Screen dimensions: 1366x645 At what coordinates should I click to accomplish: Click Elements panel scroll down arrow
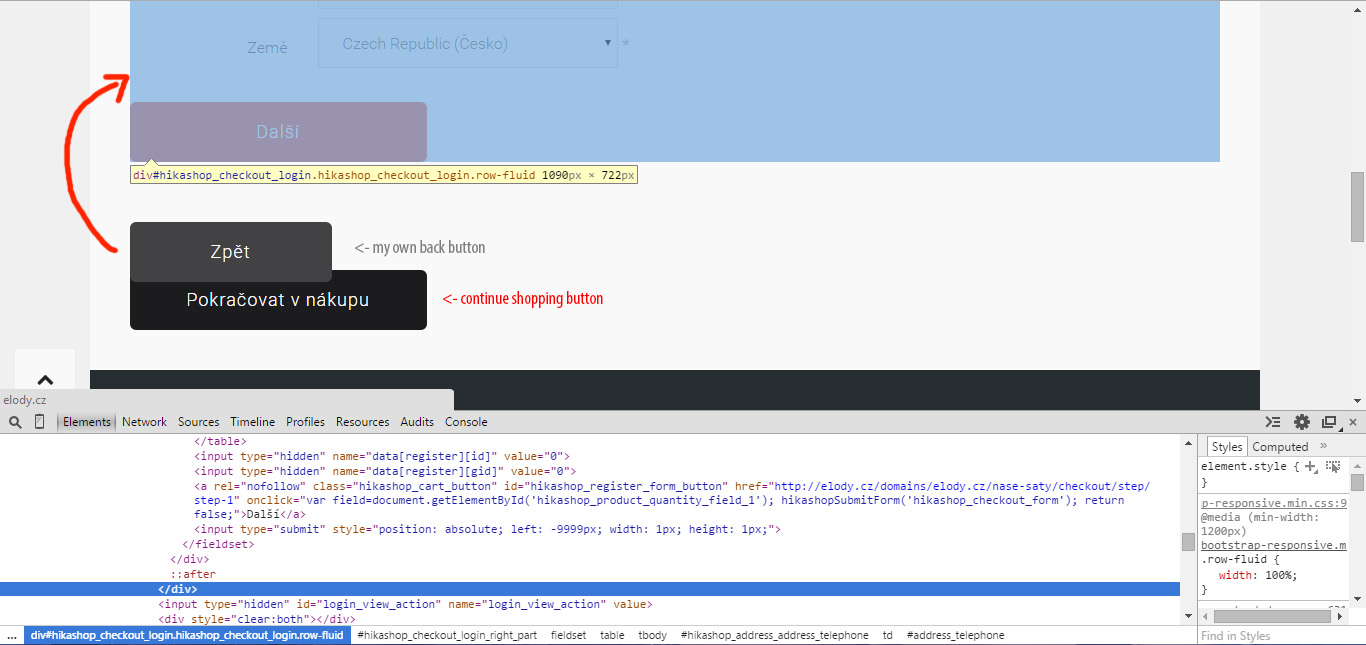[x=1188, y=616]
